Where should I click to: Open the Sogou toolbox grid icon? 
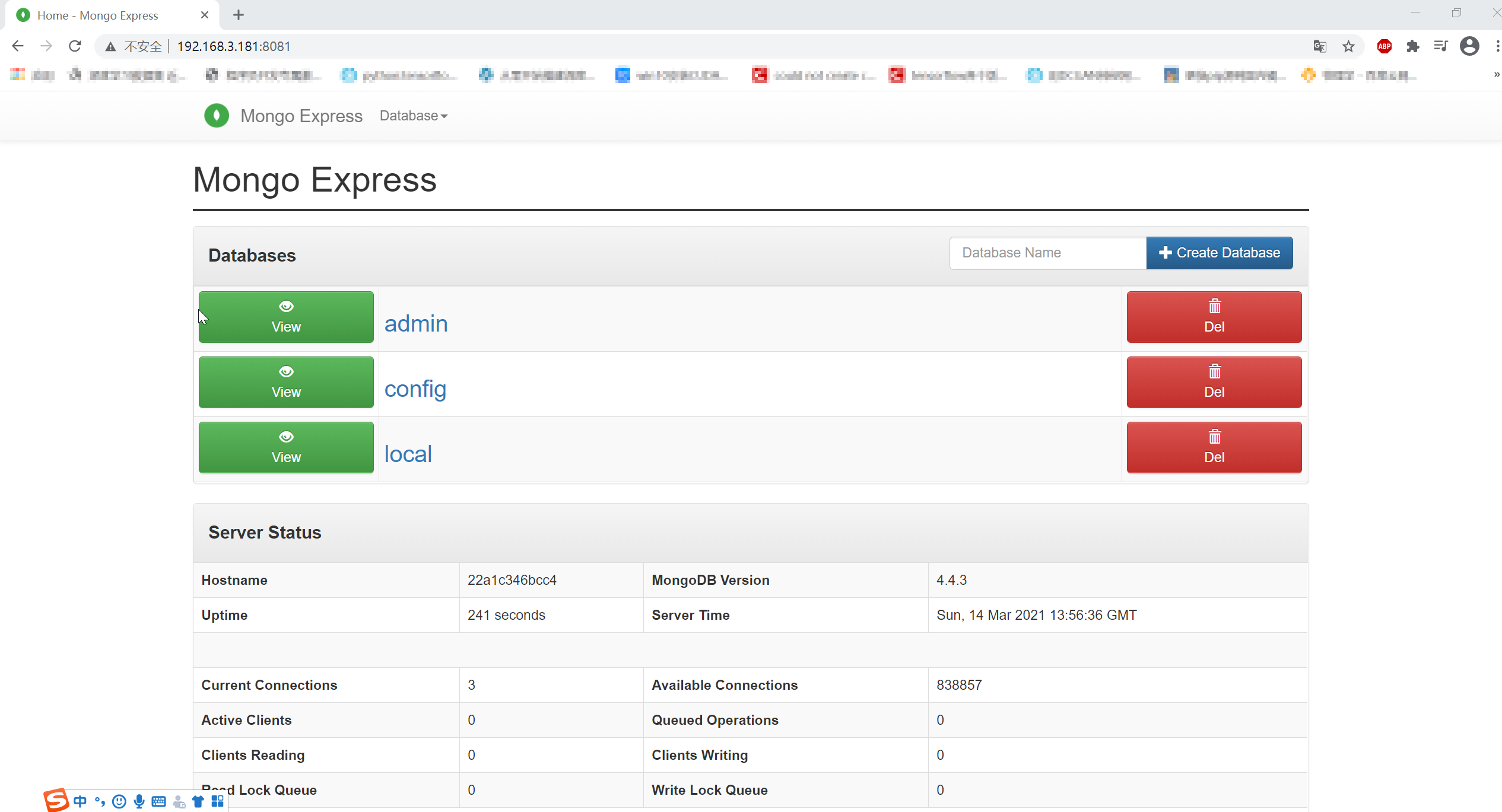tap(218, 802)
